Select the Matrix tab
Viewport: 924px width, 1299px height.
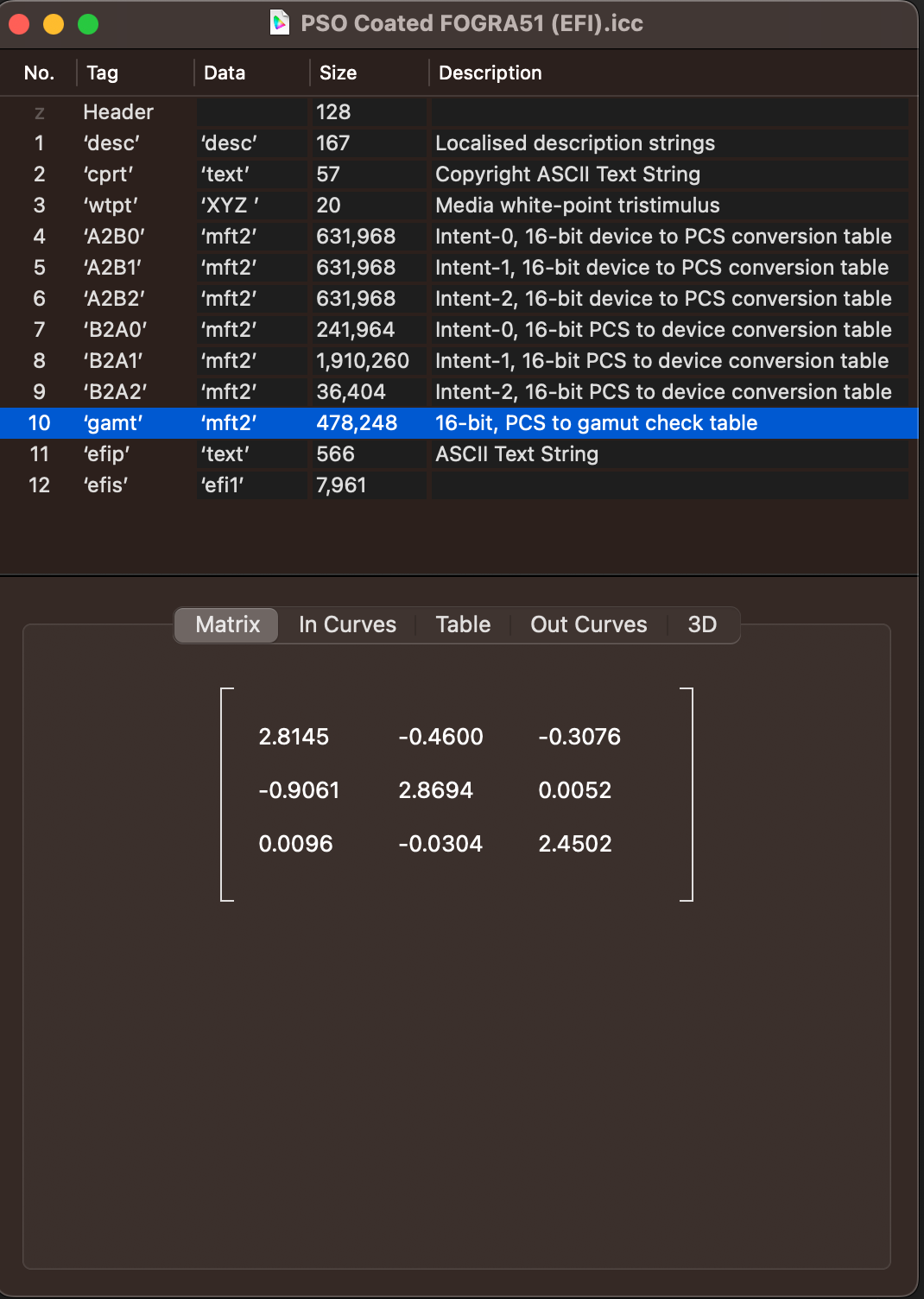(225, 624)
